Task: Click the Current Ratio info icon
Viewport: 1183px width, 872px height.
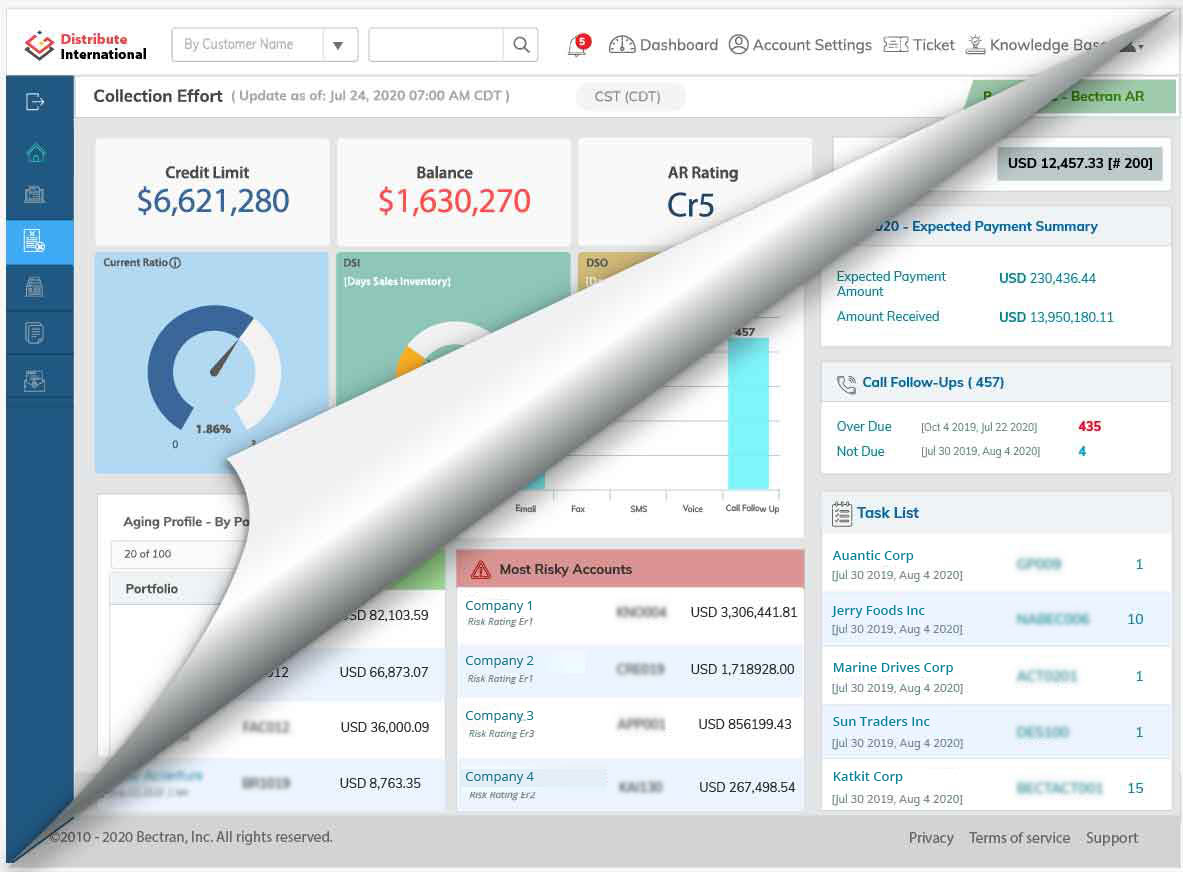Action: tap(175, 263)
